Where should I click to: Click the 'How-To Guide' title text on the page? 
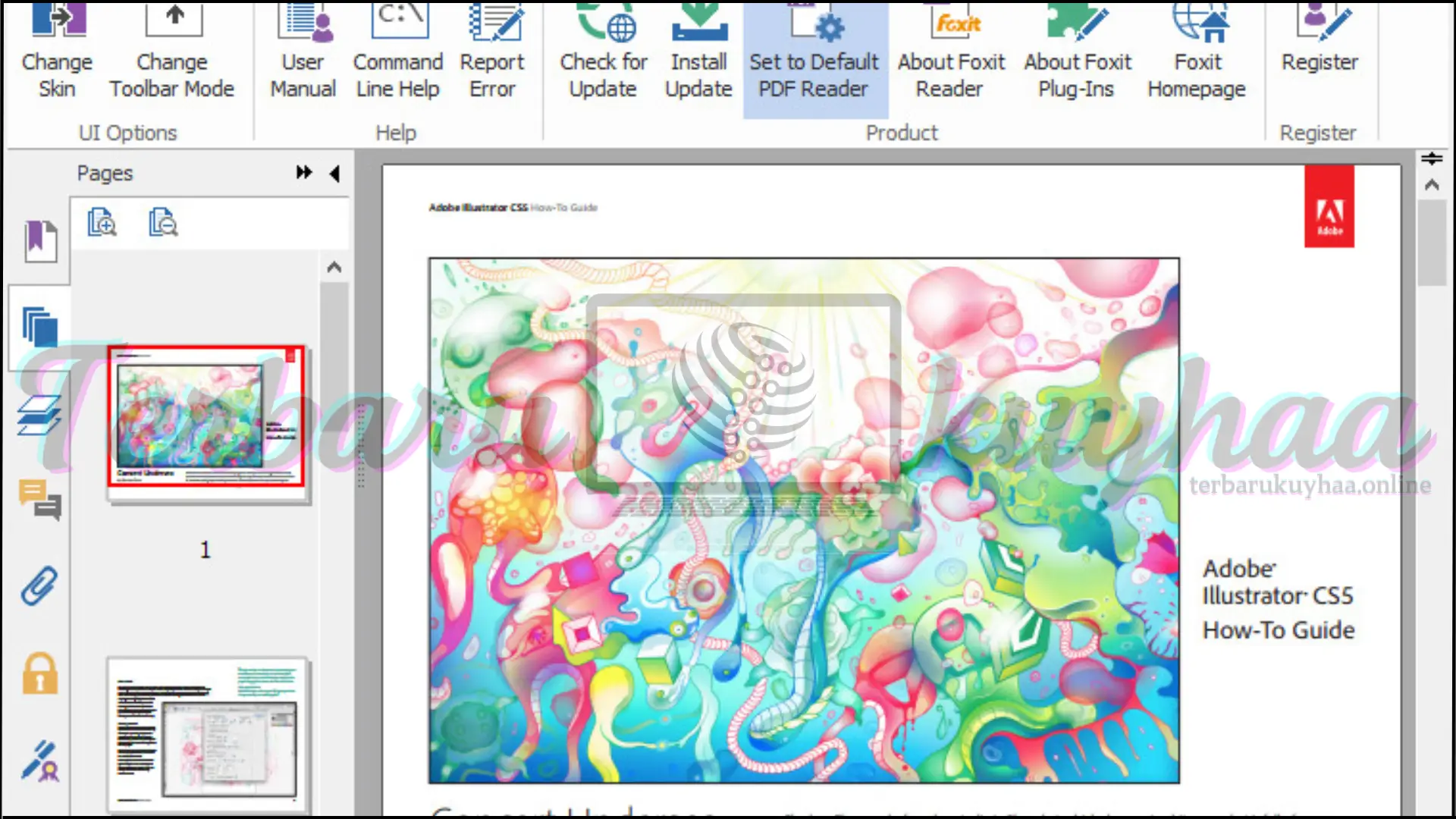point(1279,630)
